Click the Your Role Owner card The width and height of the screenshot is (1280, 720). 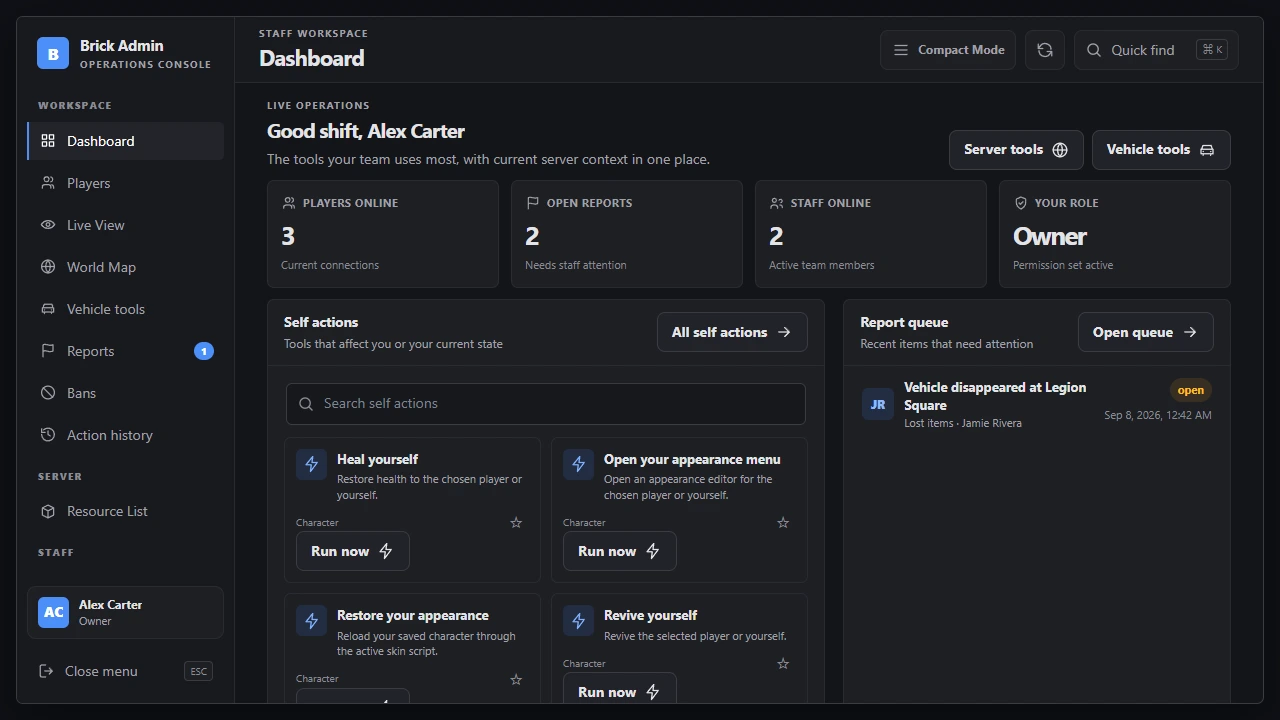(1115, 234)
